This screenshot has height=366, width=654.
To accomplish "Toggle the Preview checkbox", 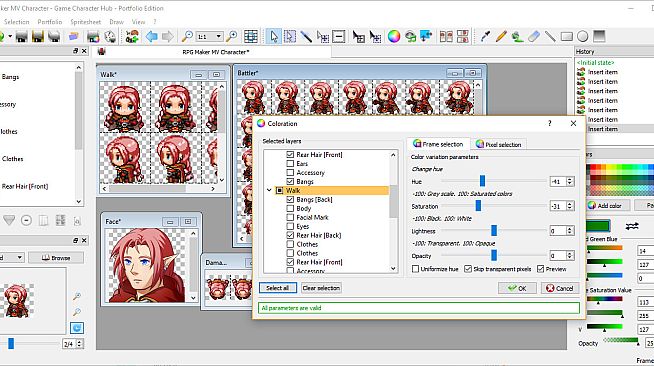I will [541, 269].
